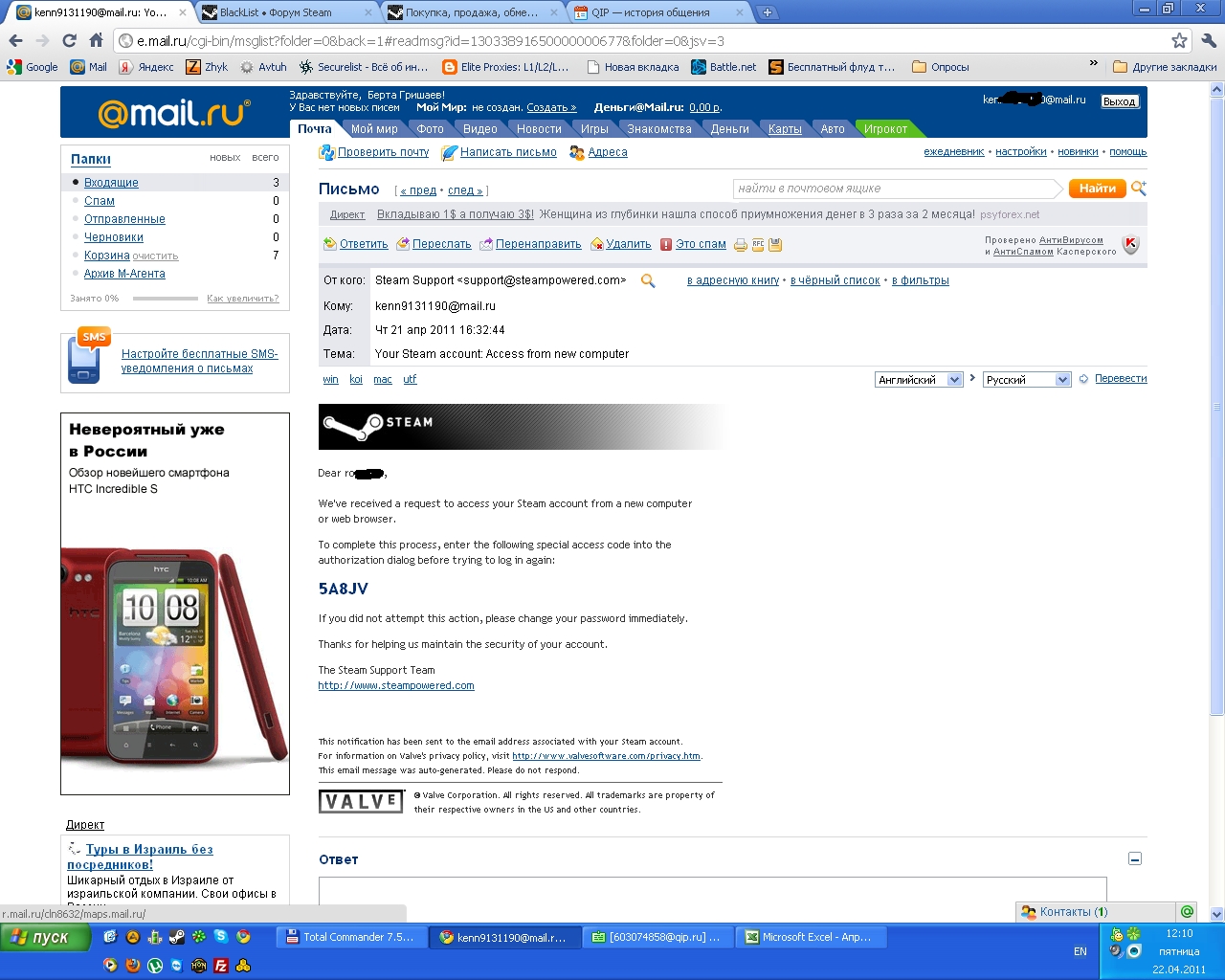Launch Steam from quick launch
The width and height of the screenshot is (1225, 980).
point(177,937)
